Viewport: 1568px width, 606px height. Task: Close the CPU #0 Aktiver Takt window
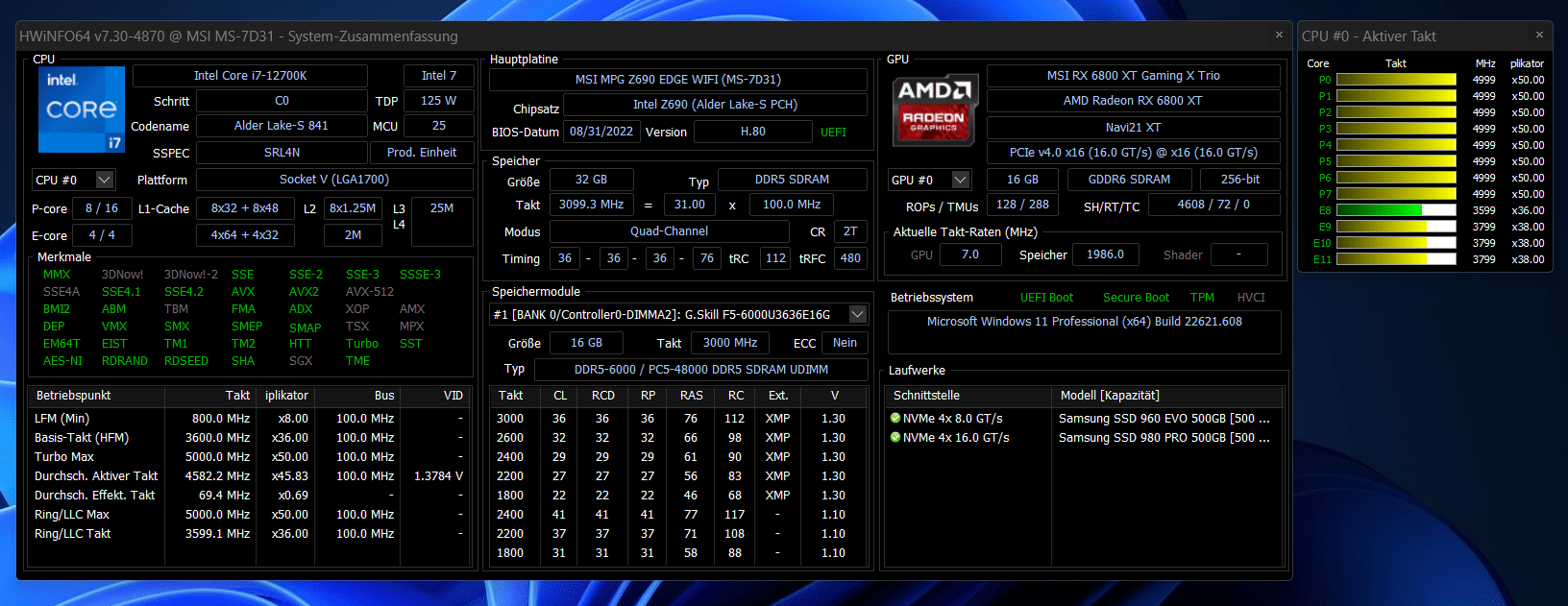(1539, 36)
